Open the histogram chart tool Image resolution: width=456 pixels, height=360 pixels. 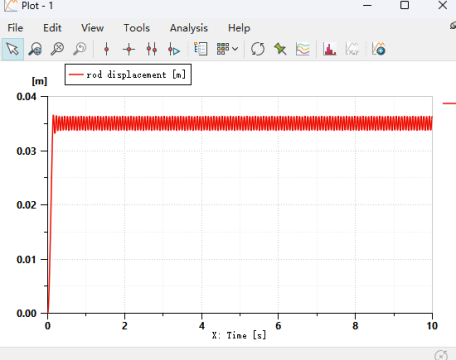(x=329, y=49)
